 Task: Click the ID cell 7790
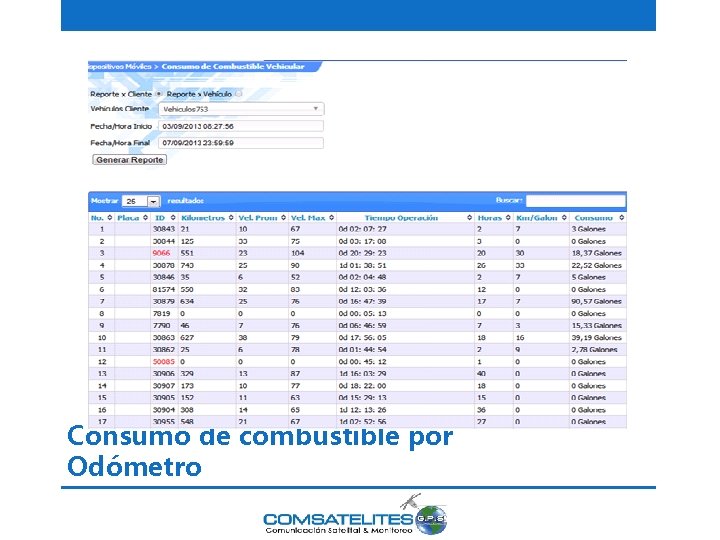tap(161, 326)
